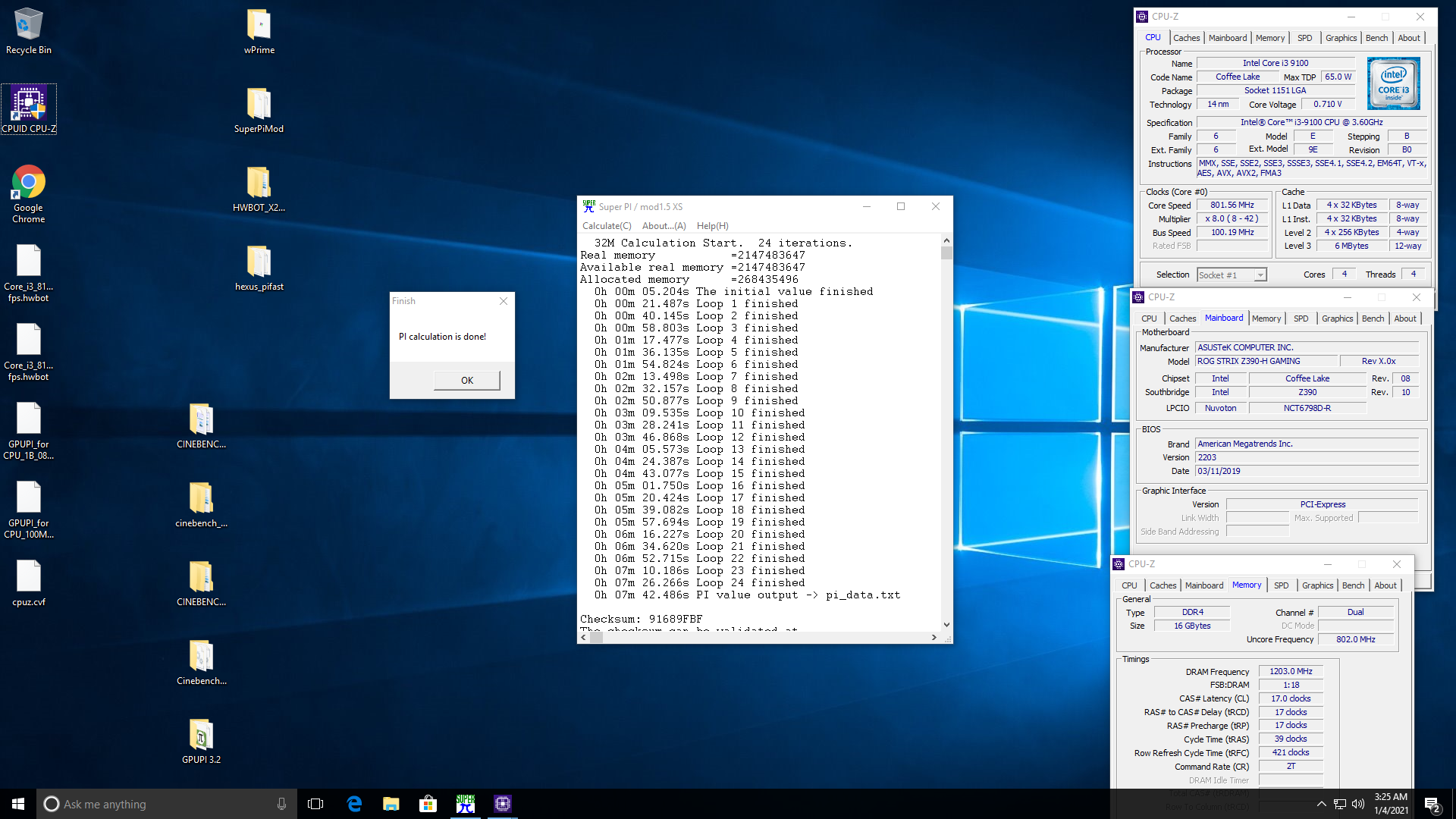Select the HWBOT_X2 folder icon
This screenshot has width=1456, height=819.
[259, 189]
